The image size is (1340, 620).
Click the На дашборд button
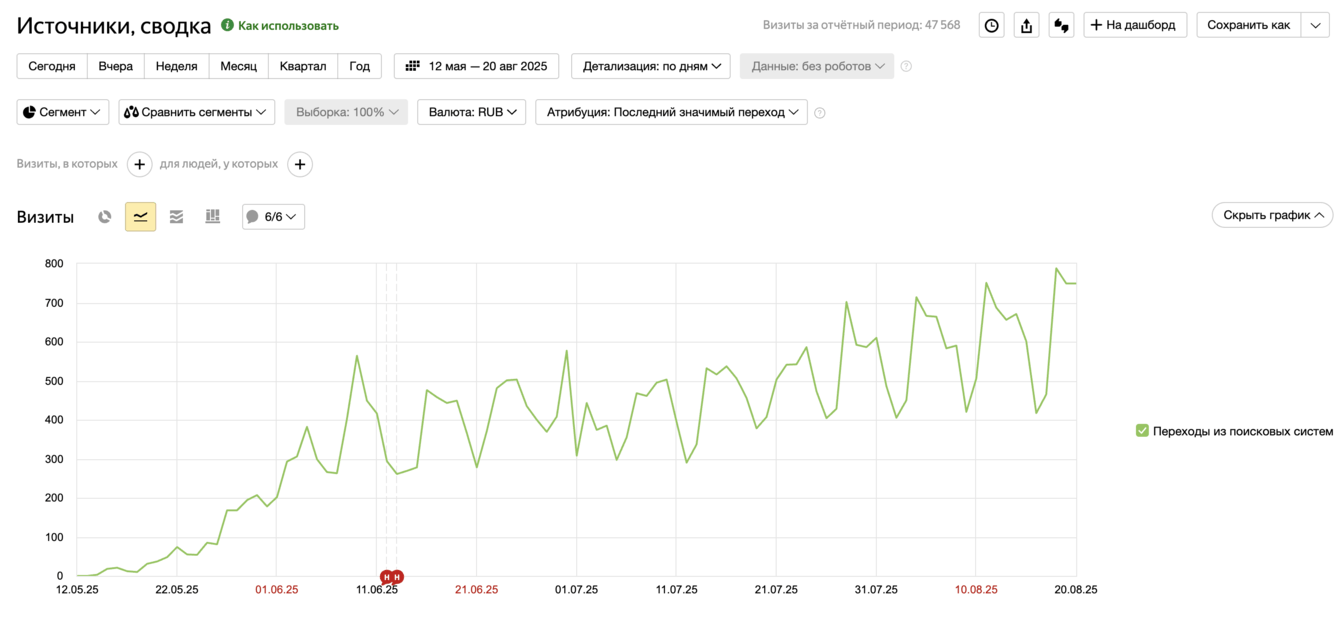pos(1135,25)
